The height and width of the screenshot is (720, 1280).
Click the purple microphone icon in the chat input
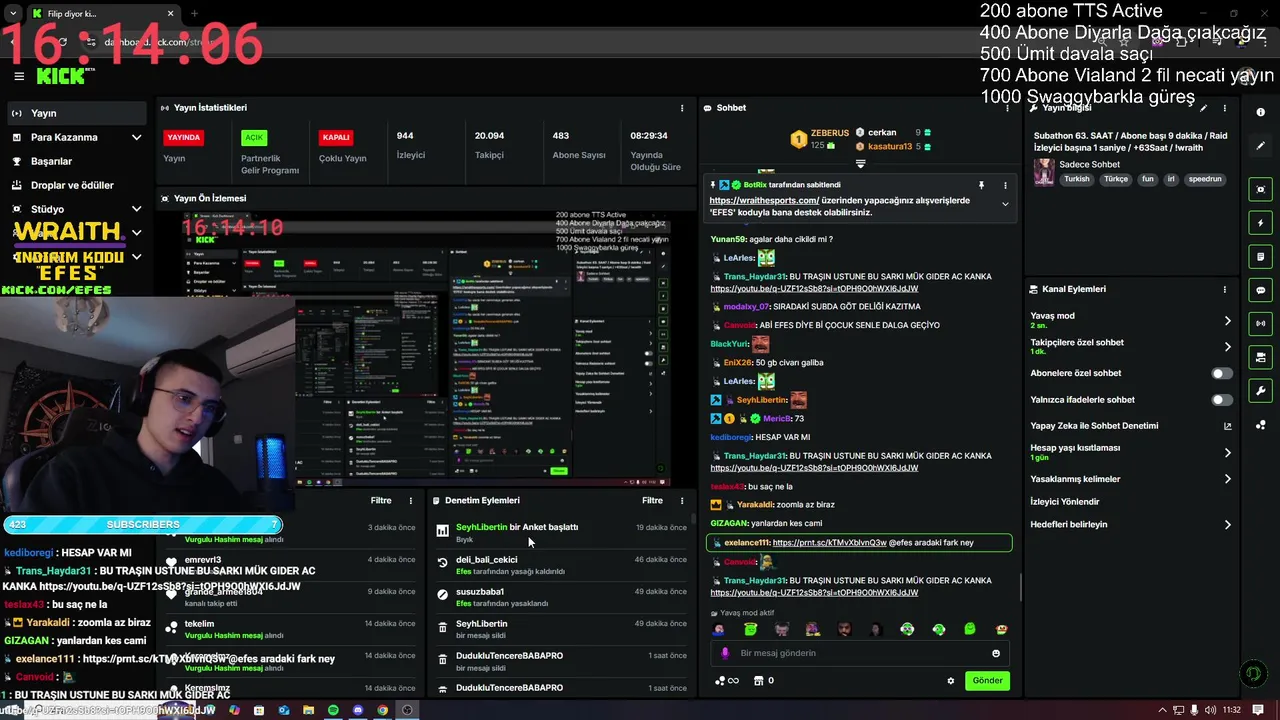tap(725, 653)
